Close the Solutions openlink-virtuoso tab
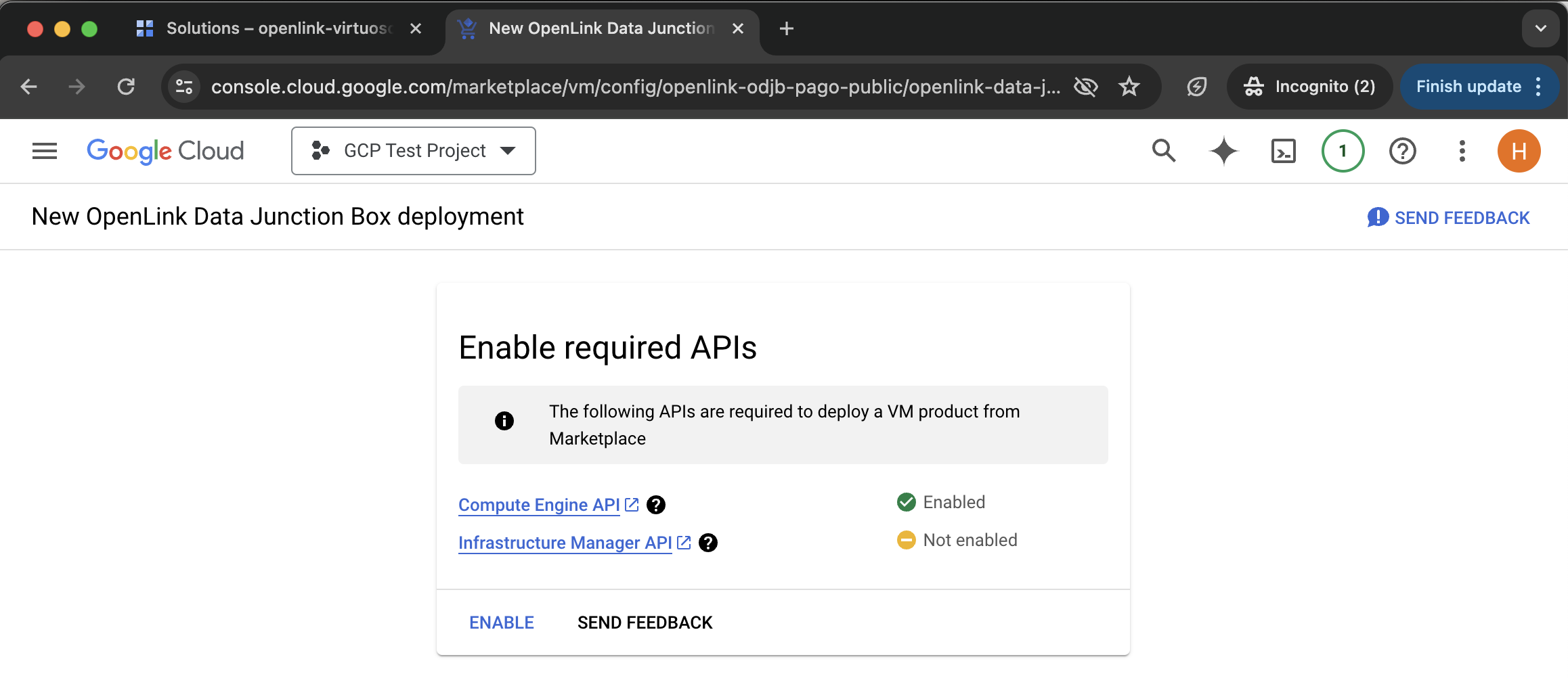 click(x=416, y=28)
